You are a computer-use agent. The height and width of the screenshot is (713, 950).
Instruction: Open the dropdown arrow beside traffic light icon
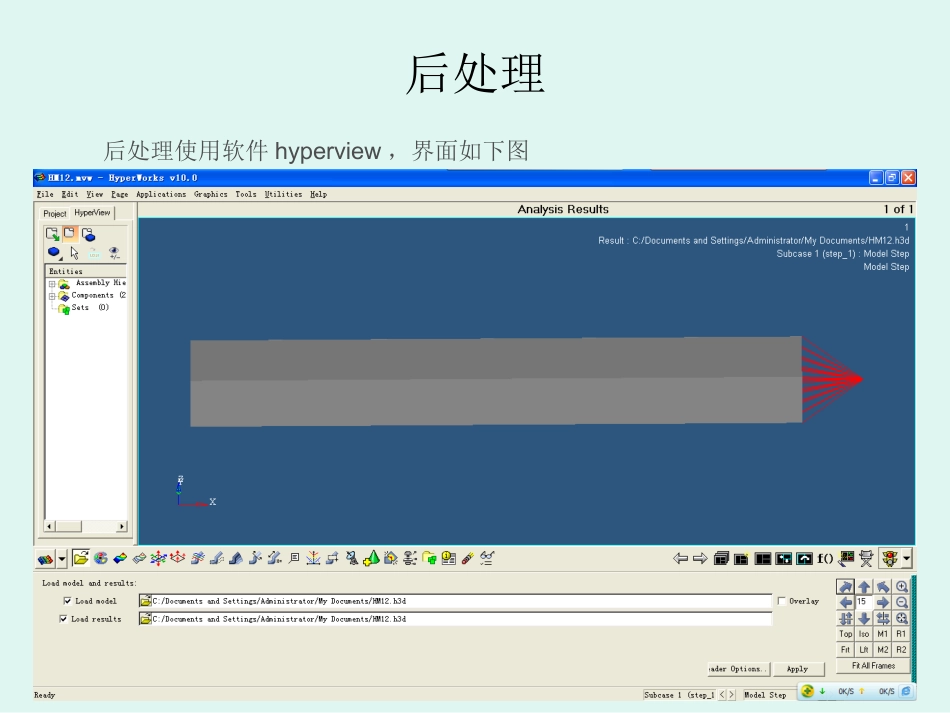coord(906,559)
